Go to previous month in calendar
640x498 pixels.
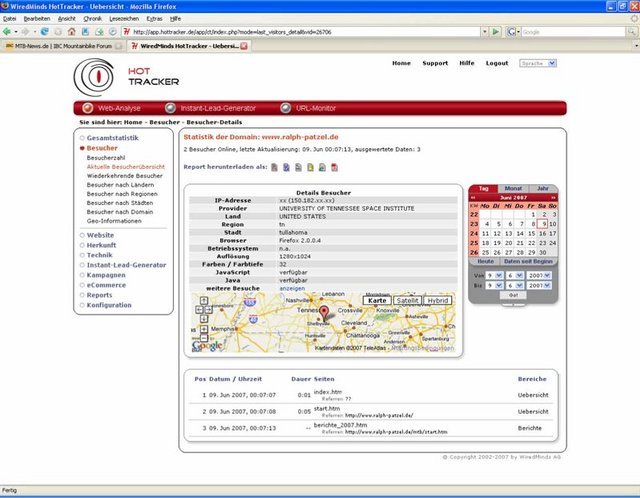[473, 198]
